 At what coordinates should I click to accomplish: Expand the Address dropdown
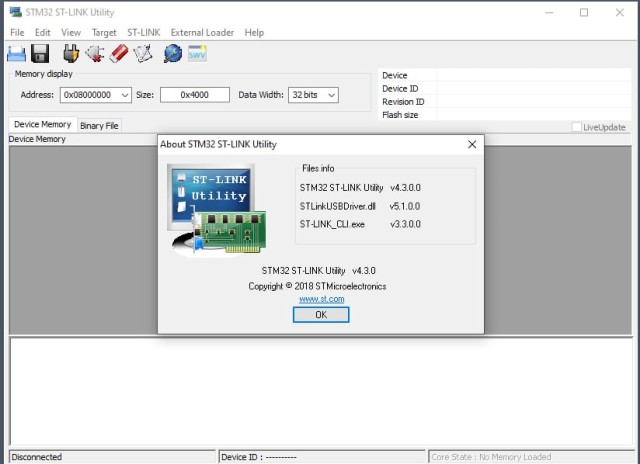click(x=125, y=95)
